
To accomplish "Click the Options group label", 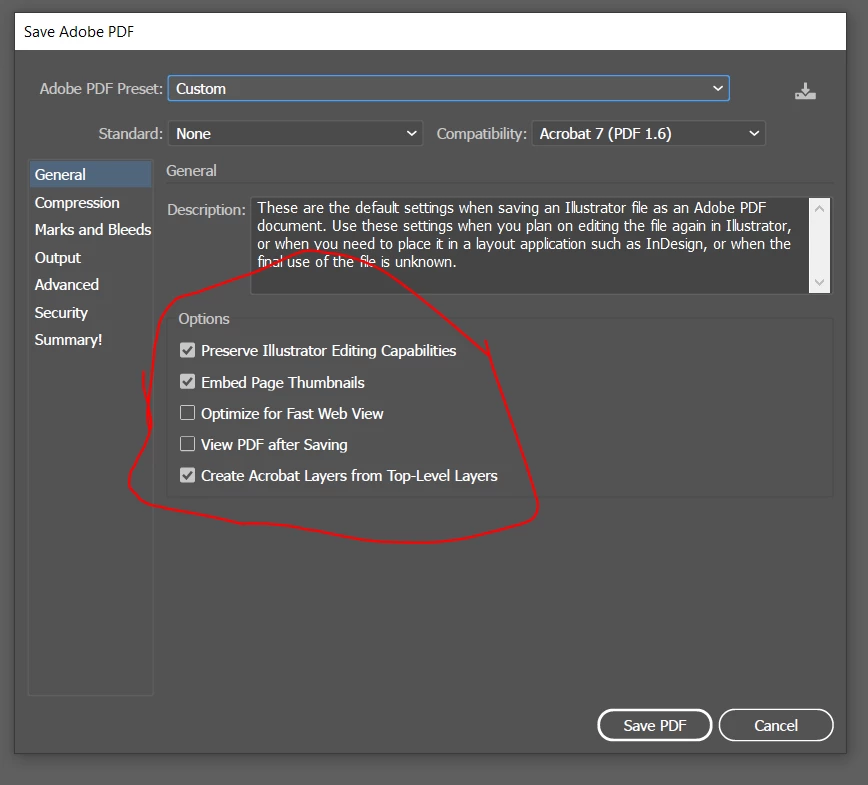I will [204, 319].
